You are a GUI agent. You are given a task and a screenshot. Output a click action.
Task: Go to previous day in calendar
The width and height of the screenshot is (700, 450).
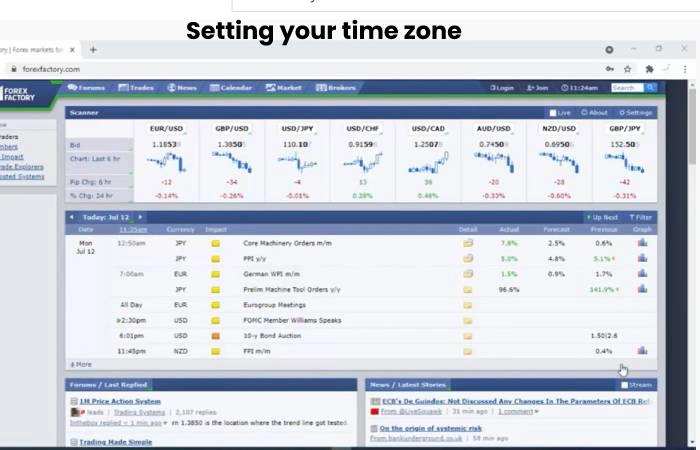(x=71, y=217)
